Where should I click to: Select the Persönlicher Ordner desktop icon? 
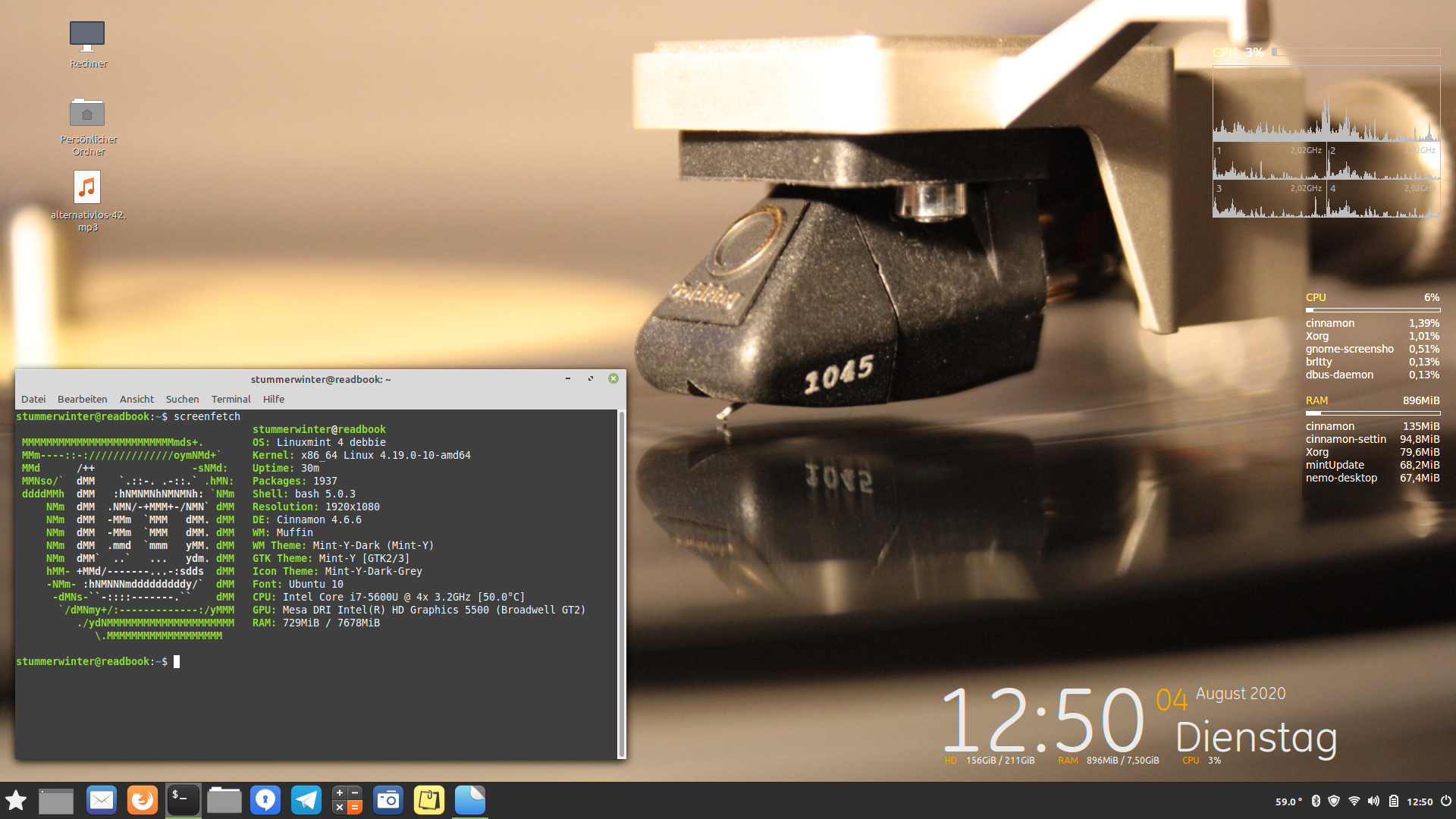[x=88, y=127]
